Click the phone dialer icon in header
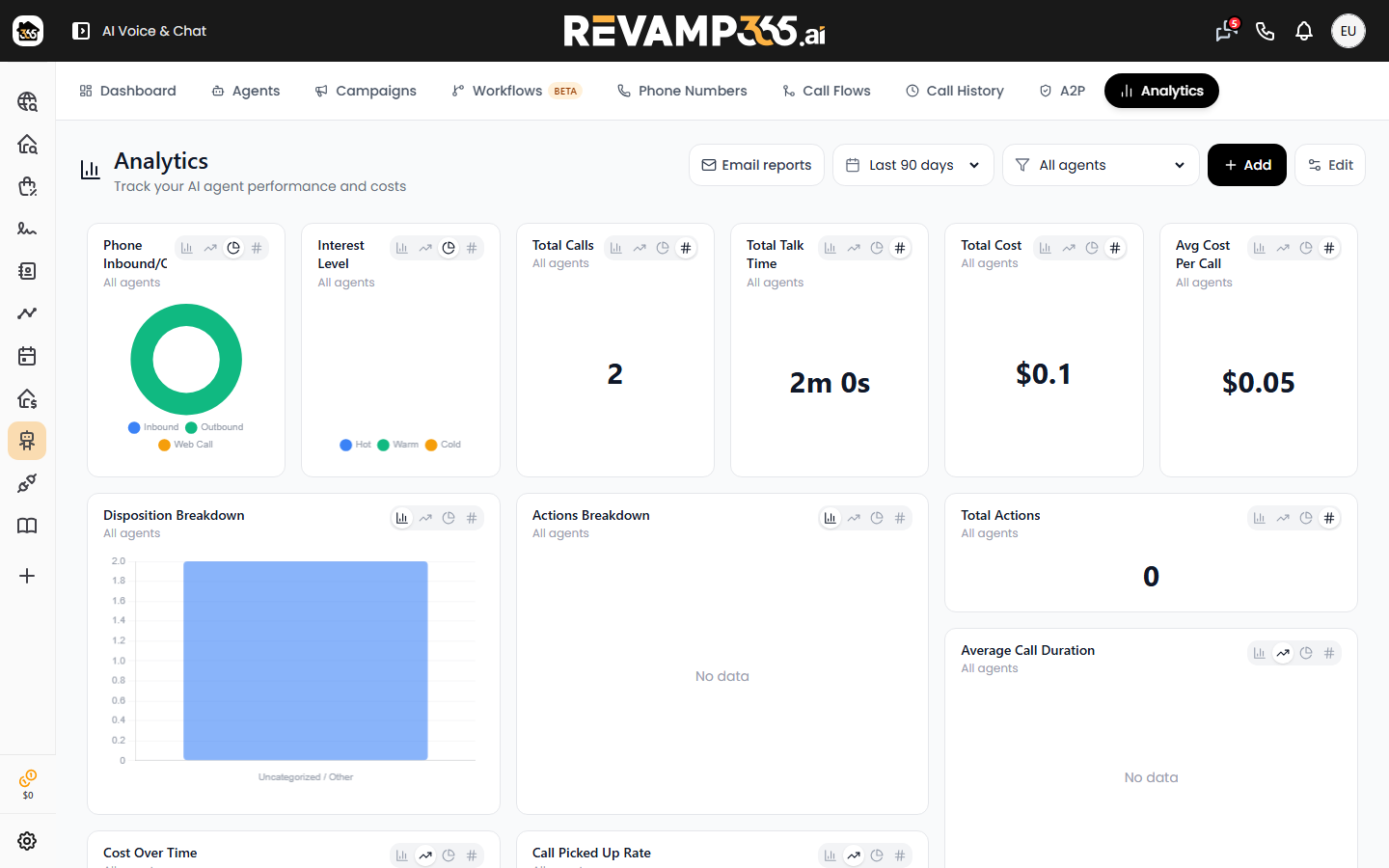Image resolution: width=1389 pixels, height=868 pixels. 1266,31
